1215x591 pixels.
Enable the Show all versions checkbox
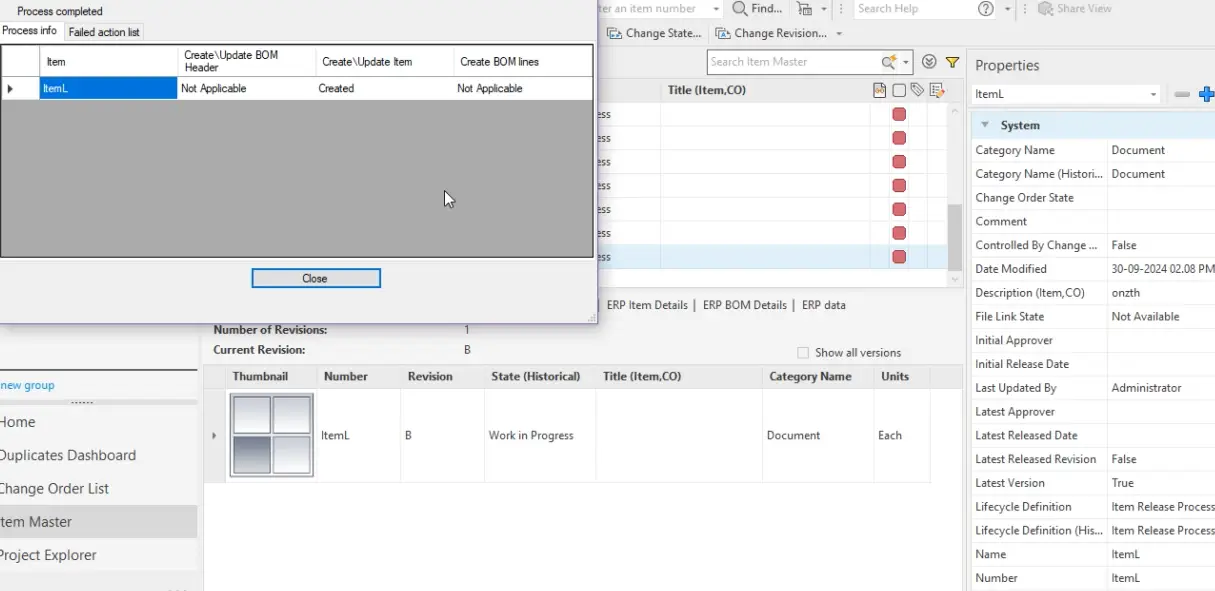pyautogui.click(x=803, y=353)
